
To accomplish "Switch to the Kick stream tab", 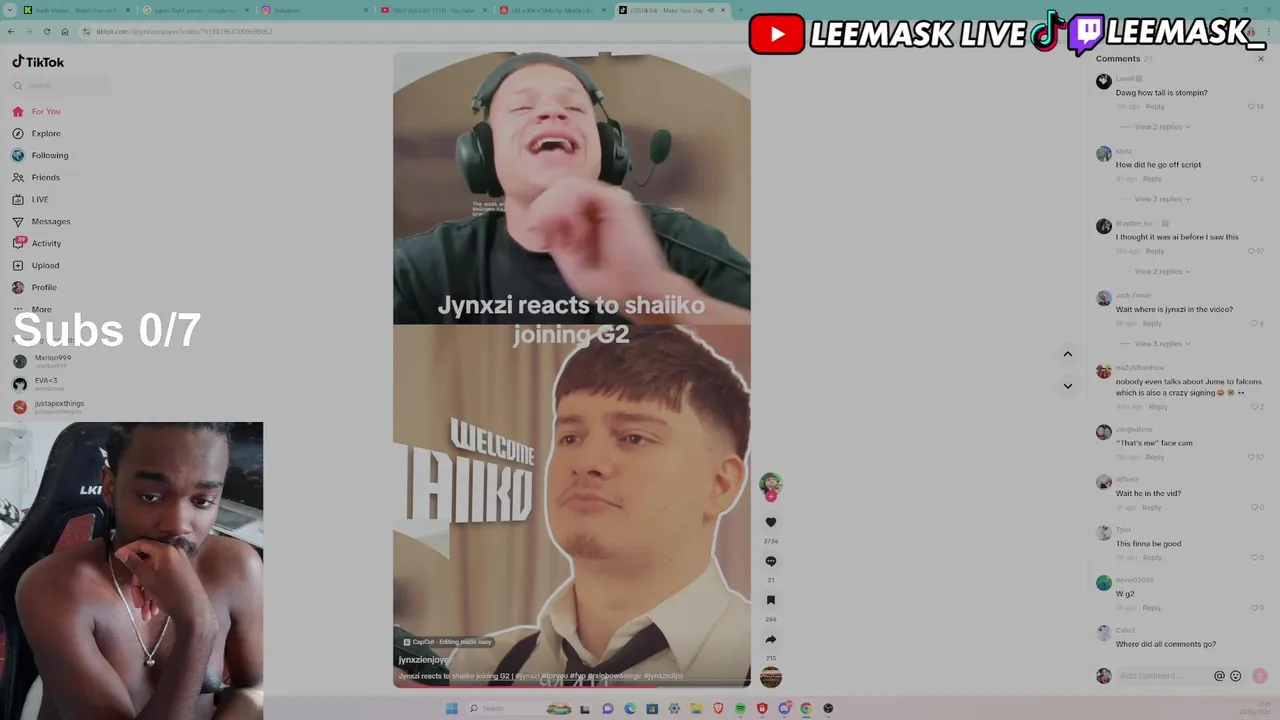I will [75, 10].
